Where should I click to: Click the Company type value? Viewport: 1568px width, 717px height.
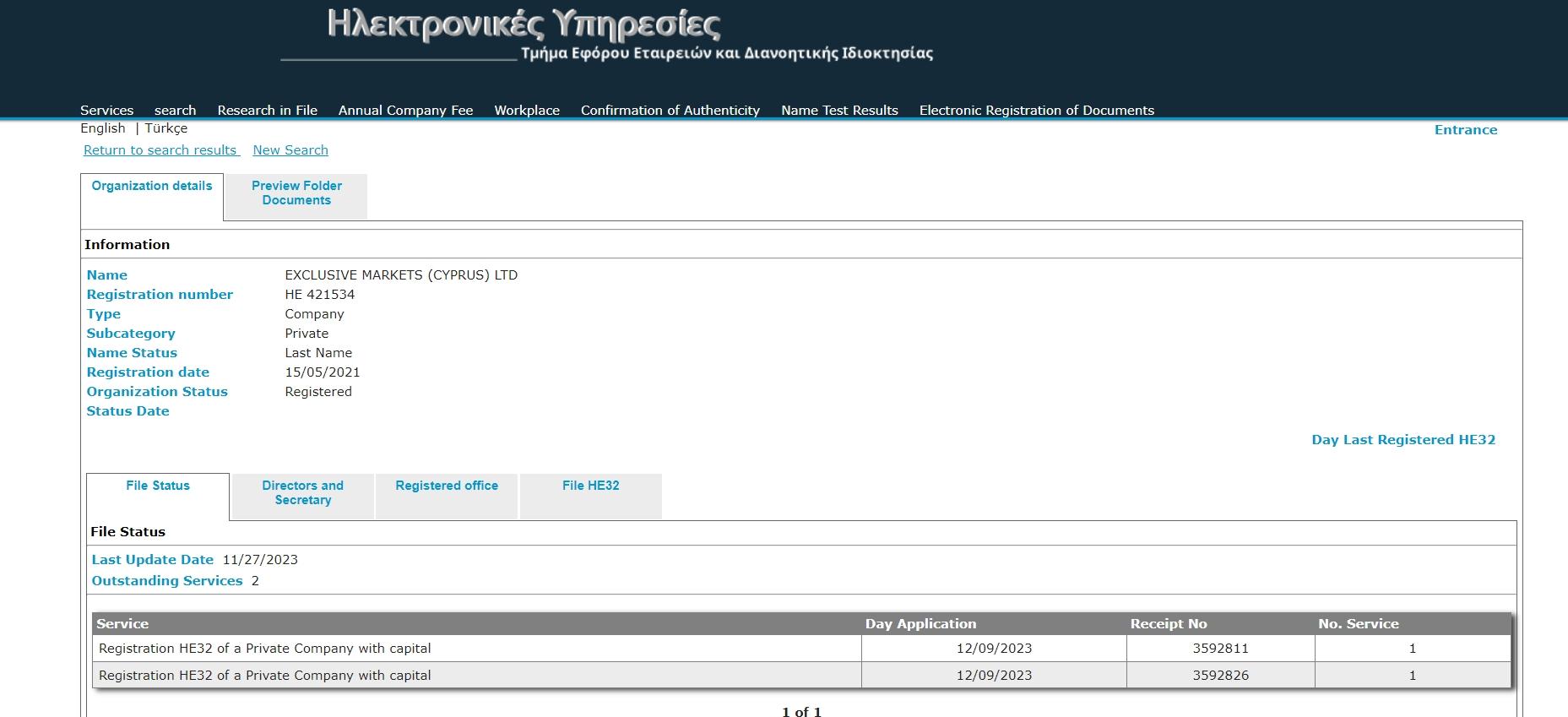point(314,314)
